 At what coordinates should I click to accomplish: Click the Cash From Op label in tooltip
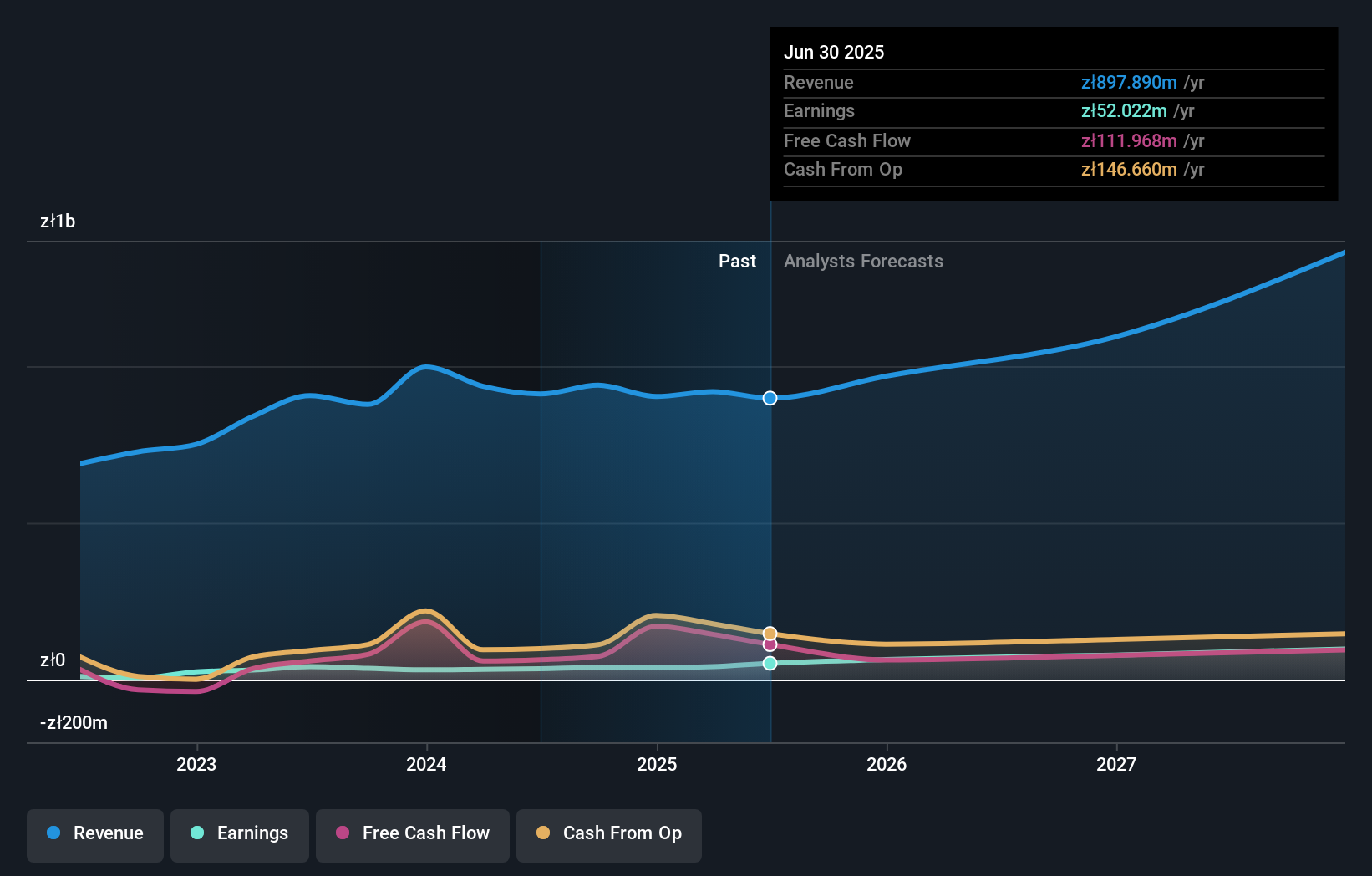[x=843, y=170]
